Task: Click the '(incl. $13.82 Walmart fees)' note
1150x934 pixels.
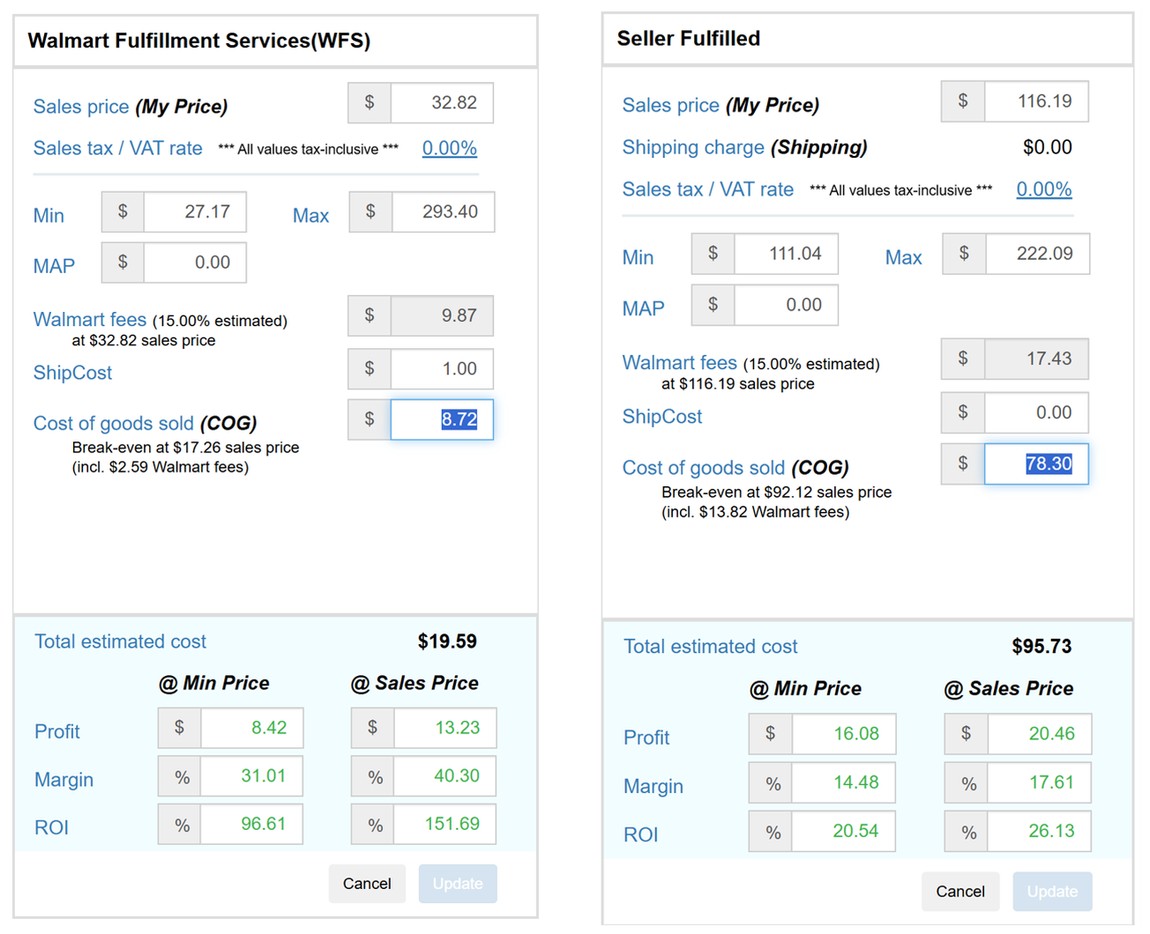Action: [x=755, y=512]
